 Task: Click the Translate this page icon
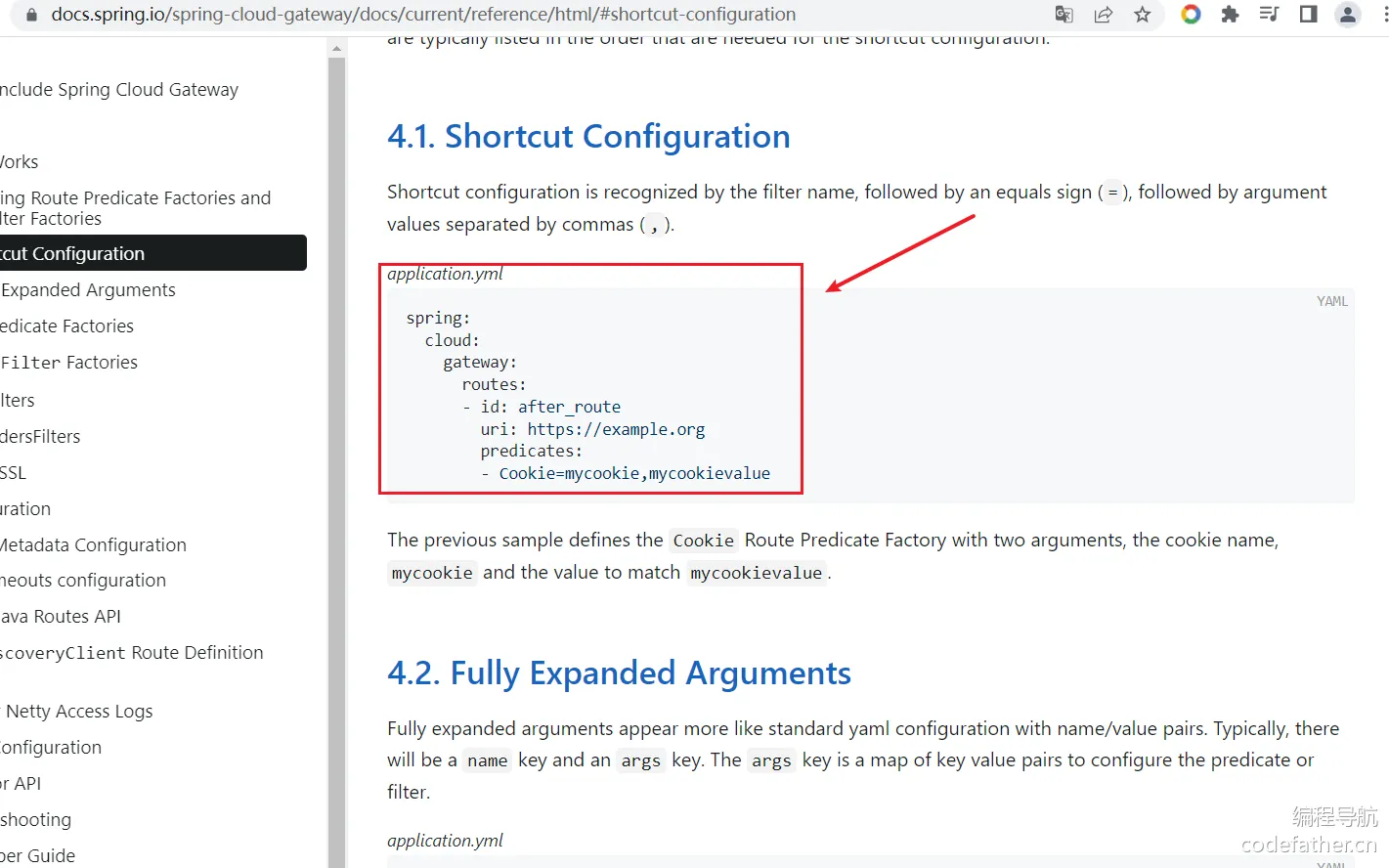pos(1064,15)
